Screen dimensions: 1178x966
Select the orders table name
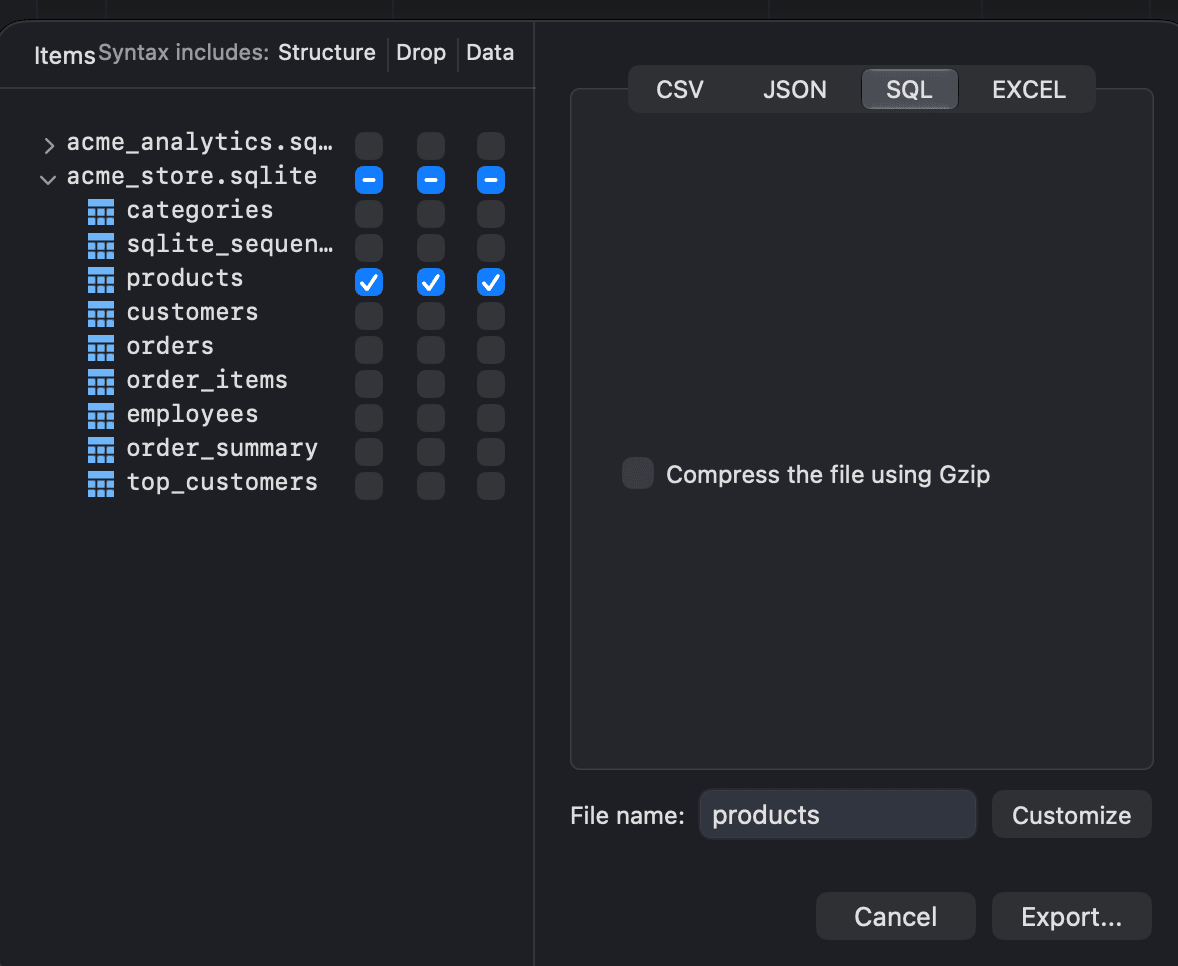(x=170, y=346)
